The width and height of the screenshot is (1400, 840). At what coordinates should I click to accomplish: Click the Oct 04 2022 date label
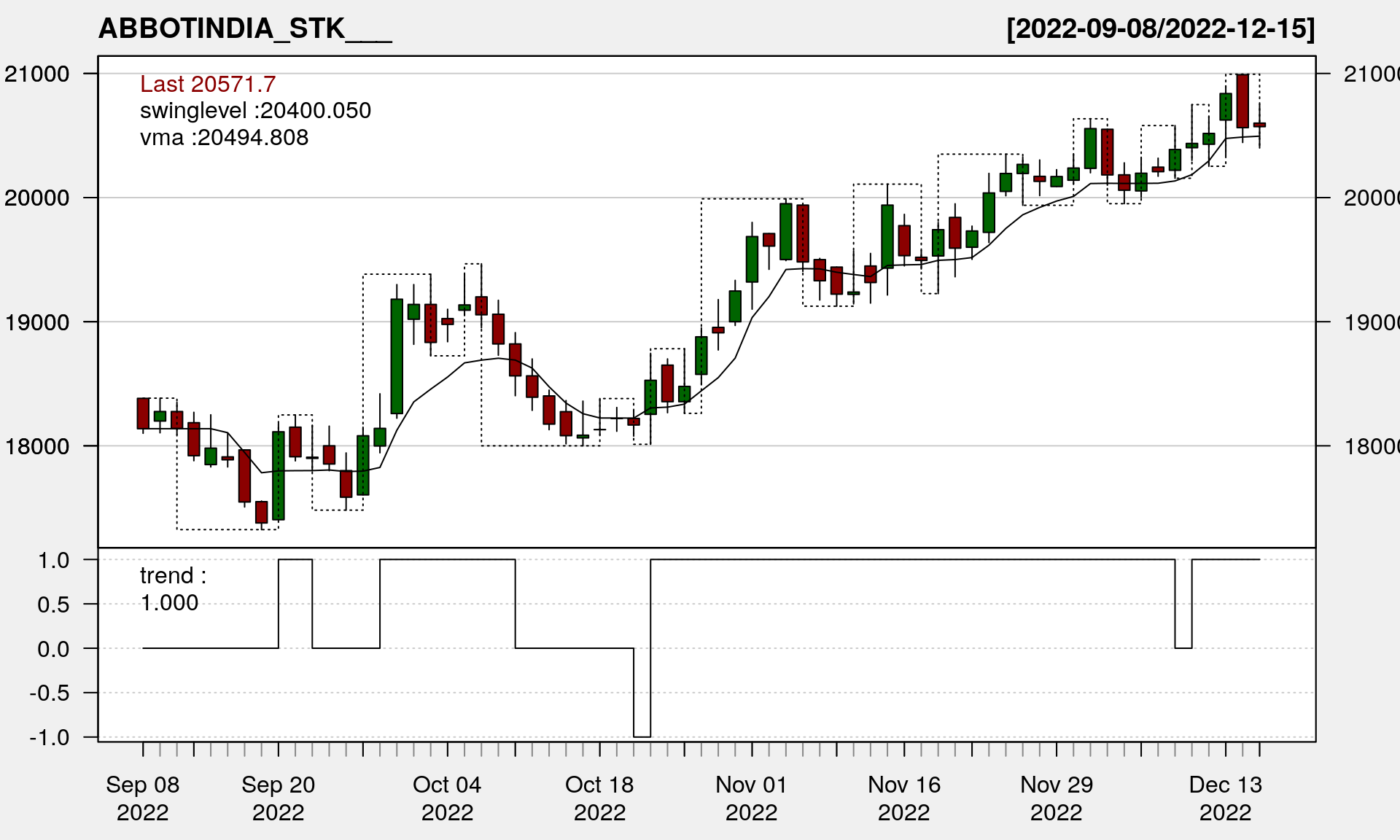(x=447, y=798)
